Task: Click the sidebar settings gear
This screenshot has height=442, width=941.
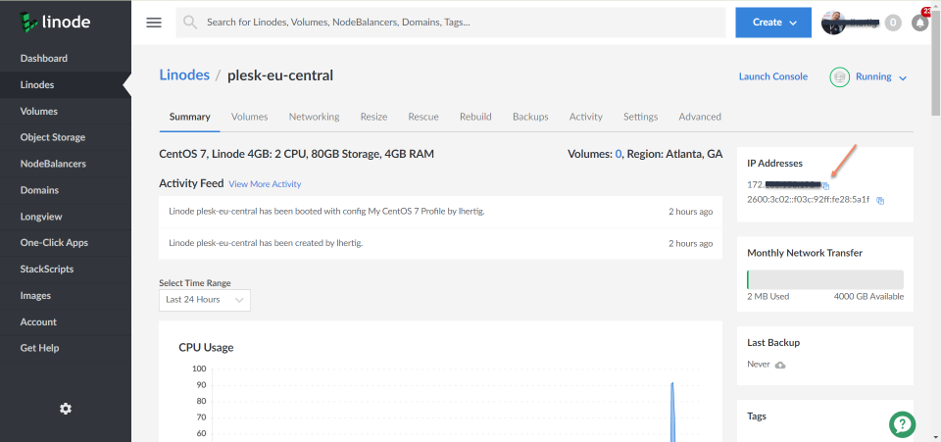Action: point(65,408)
